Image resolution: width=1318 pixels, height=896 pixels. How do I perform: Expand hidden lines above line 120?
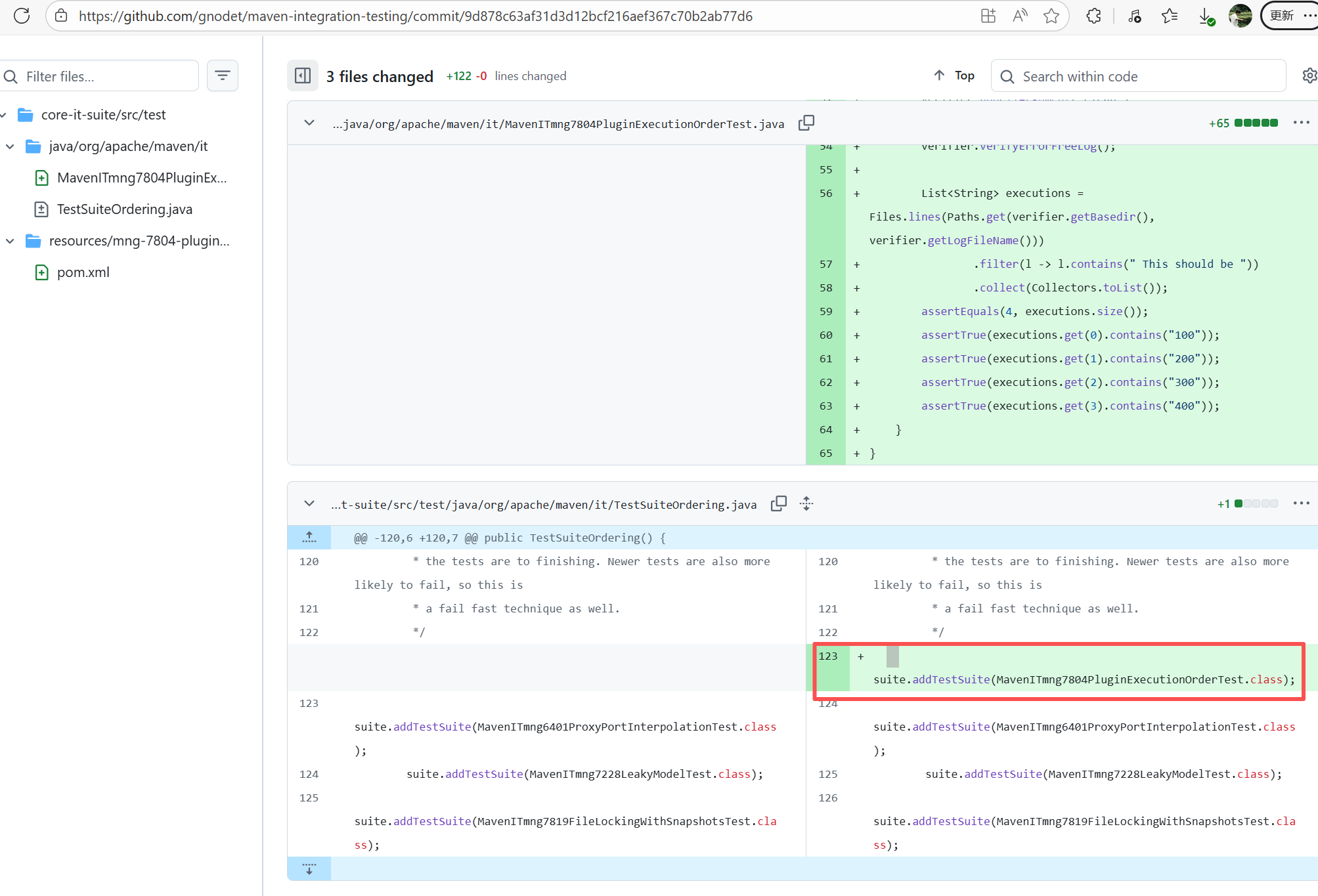309,538
